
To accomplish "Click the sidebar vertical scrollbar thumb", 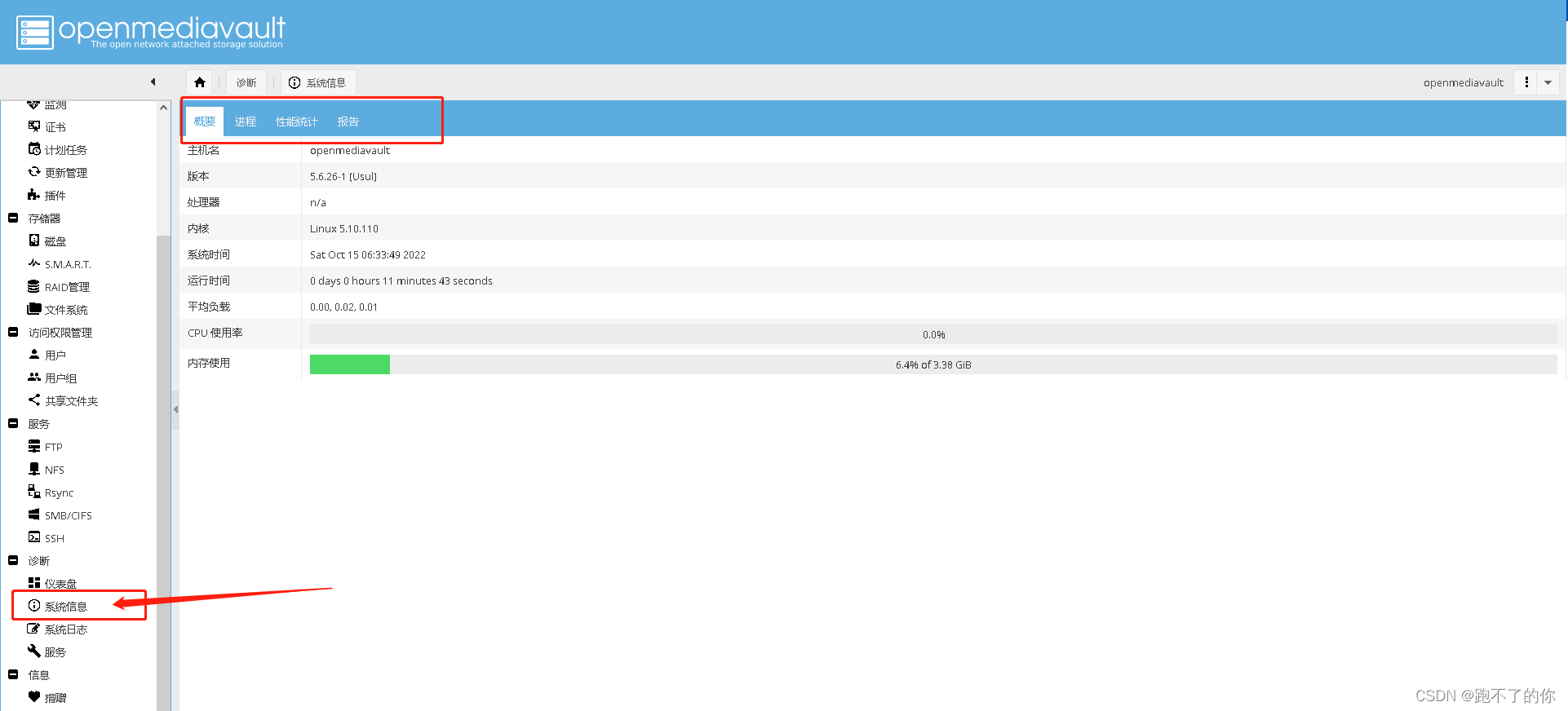I will (x=163, y=473).
